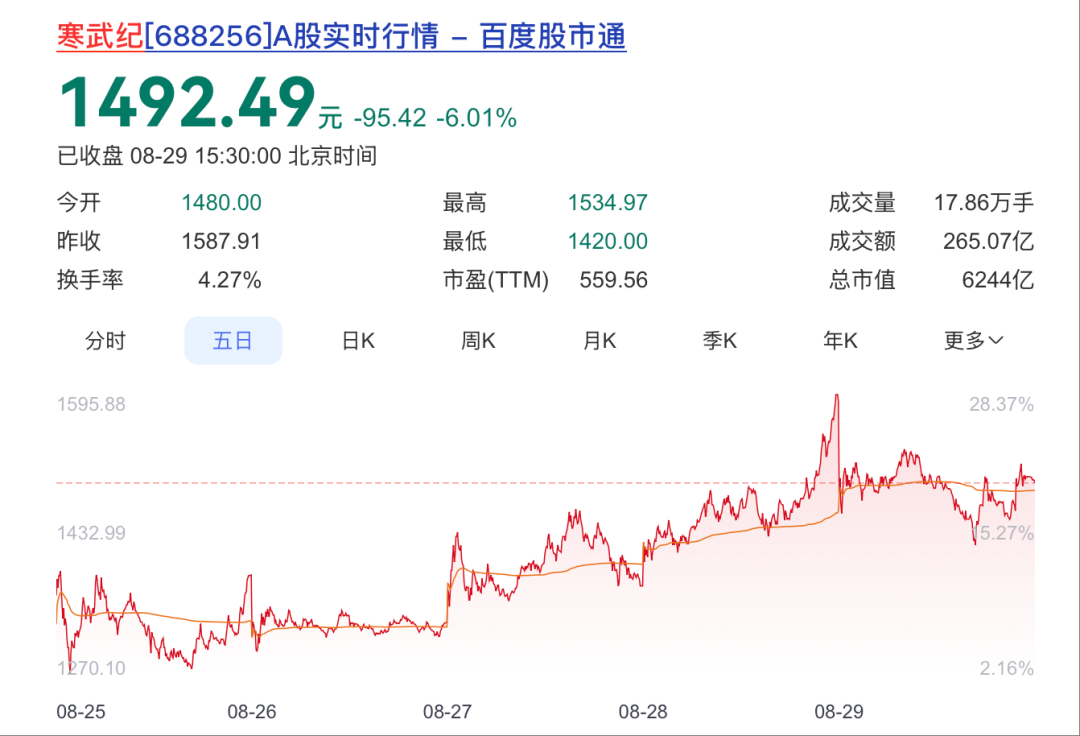Click the 08-26 date label on chart axis
Viewport: 1080px width, 736px height.
tap(252, 712)
